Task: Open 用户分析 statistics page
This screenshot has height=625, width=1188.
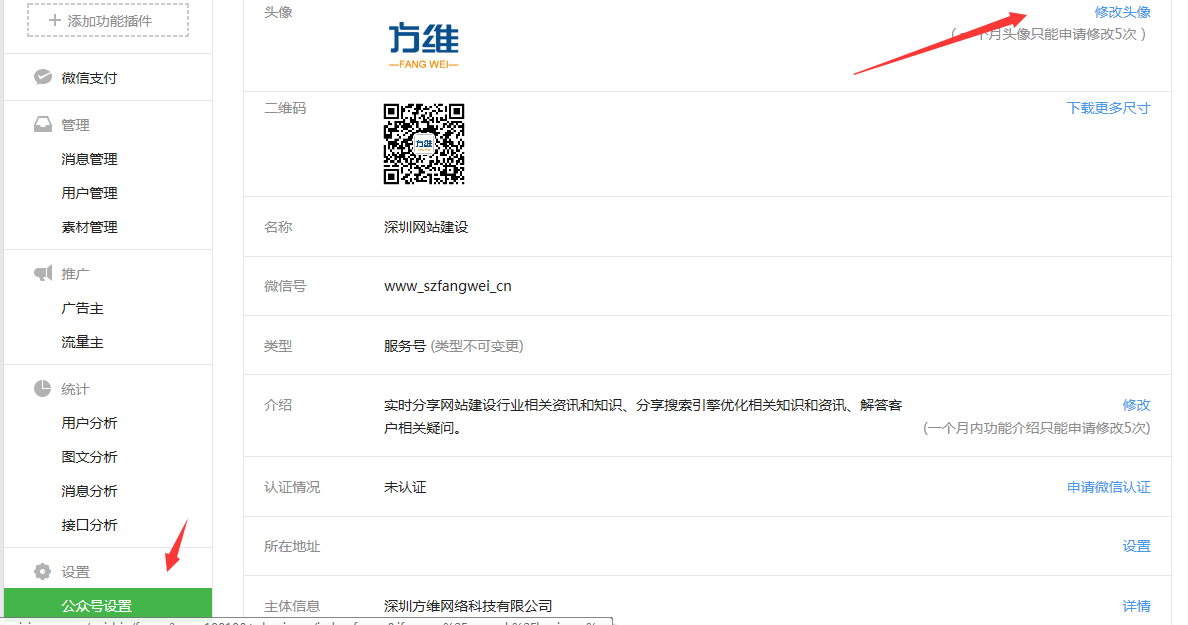Action: tap(89, 423)
